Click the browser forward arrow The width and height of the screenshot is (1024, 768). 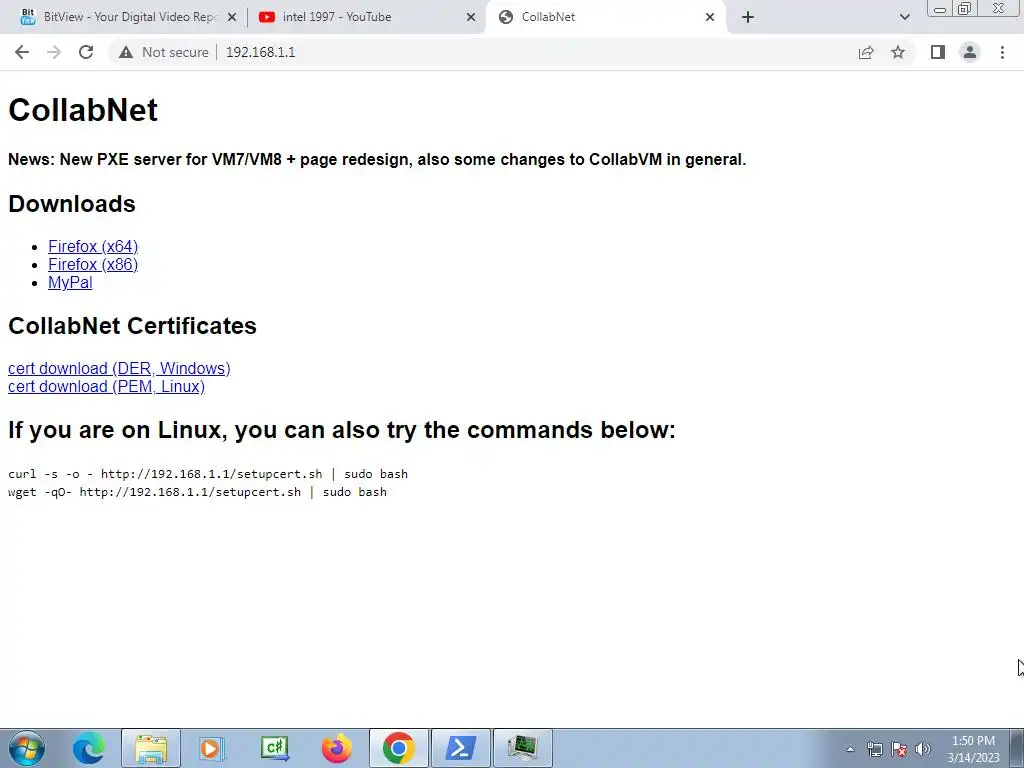click(x=54, y=52)
